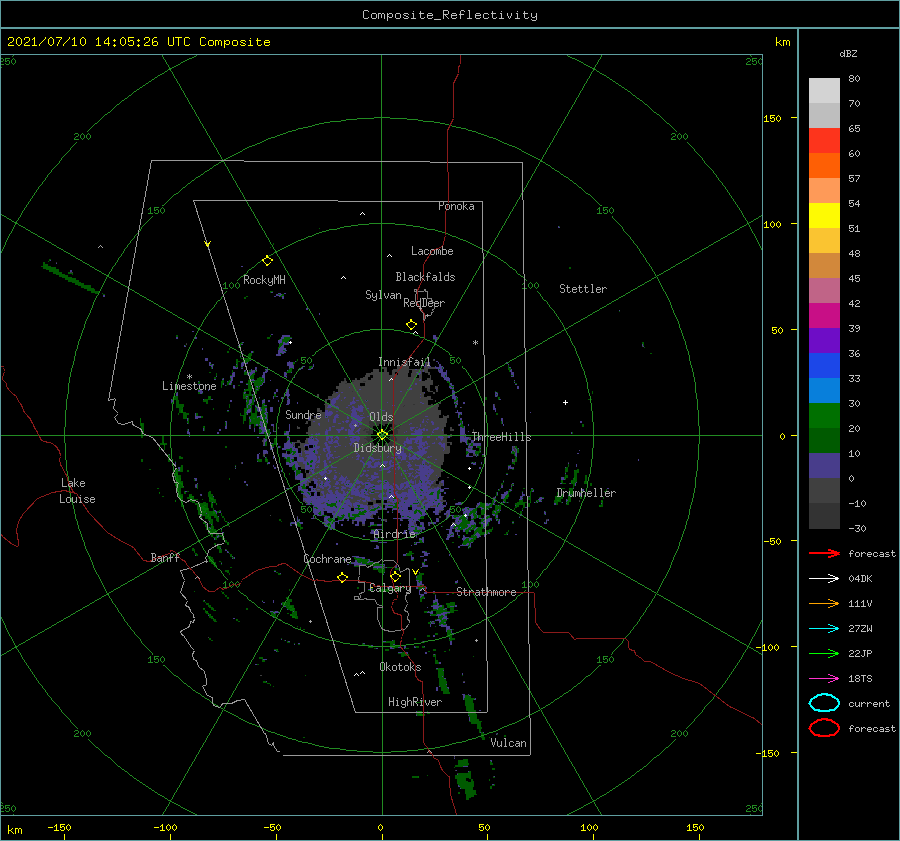The image size is (900, 841).
Task: Click the HighRiver label
Action: point(415,702)
